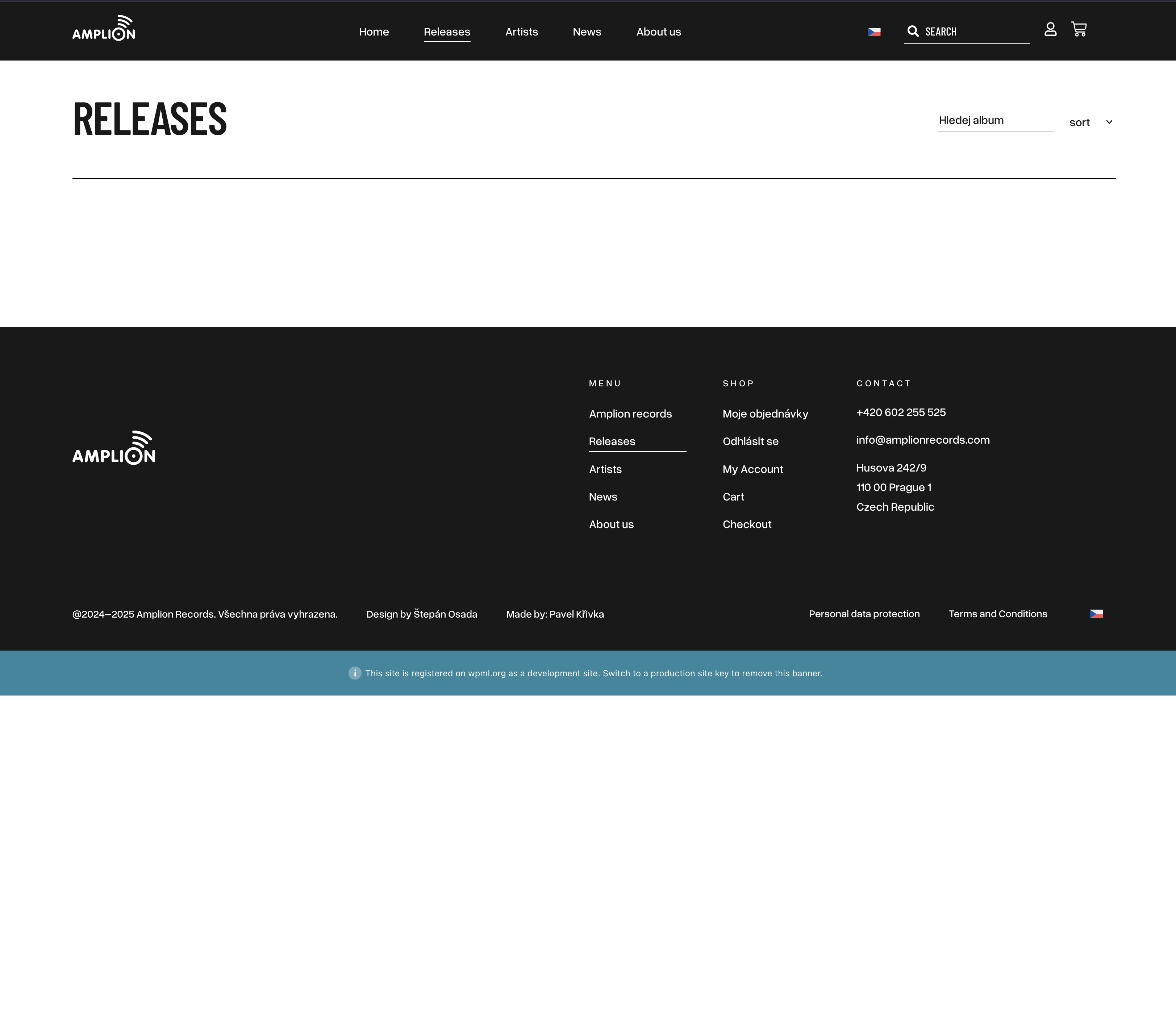Click the copyright Amplion Records text
Screen dimensions: 1176x1017
coord(205,614)
